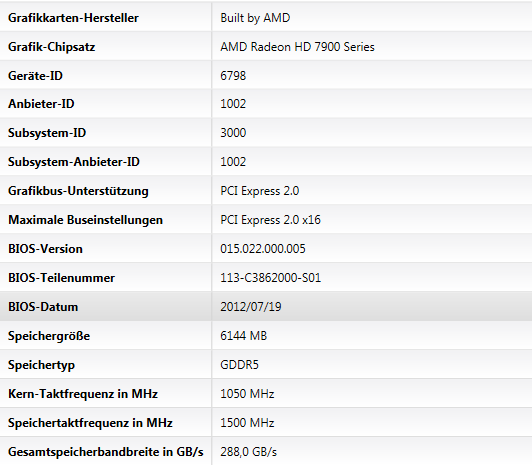This screenshot has height=465, width=532.
Task: Click the Subsystem-ID value 3000
Action: pos(233,133)
